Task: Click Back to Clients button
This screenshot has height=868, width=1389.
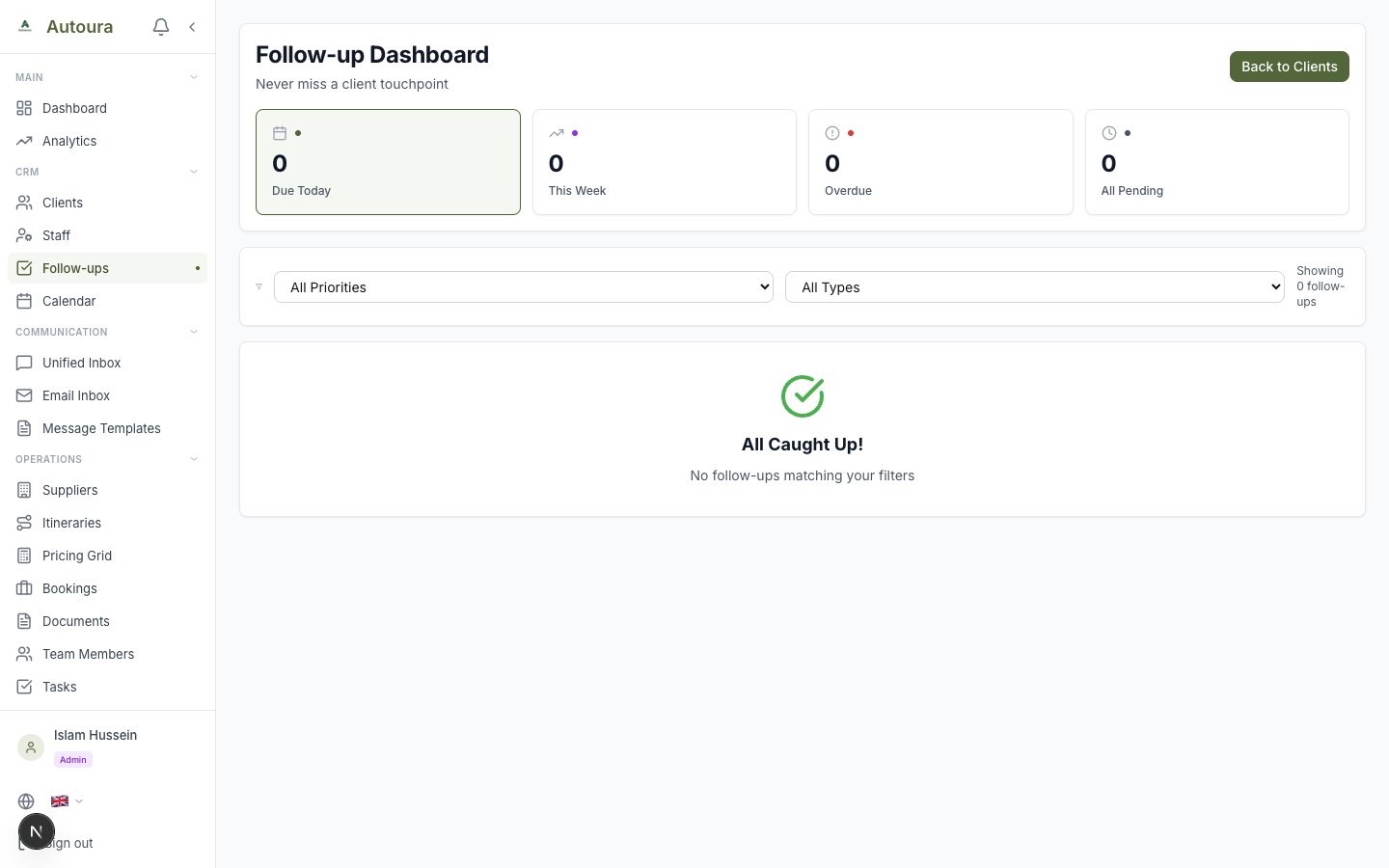Action: pyautogui.click(x=1290, y=67)
